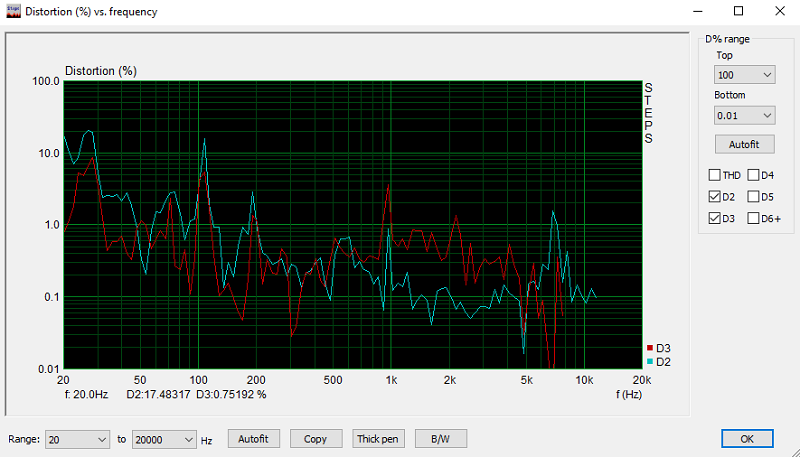
Task: Enable the D6+ checkbox
Action: point(753,218)
